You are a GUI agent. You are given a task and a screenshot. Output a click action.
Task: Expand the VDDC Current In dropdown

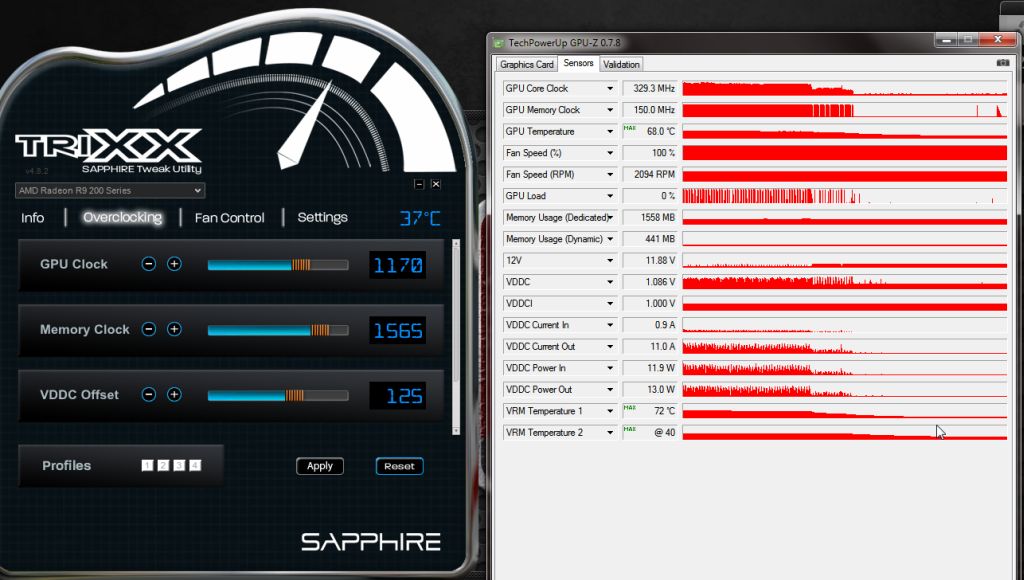[x=610, y=325]
